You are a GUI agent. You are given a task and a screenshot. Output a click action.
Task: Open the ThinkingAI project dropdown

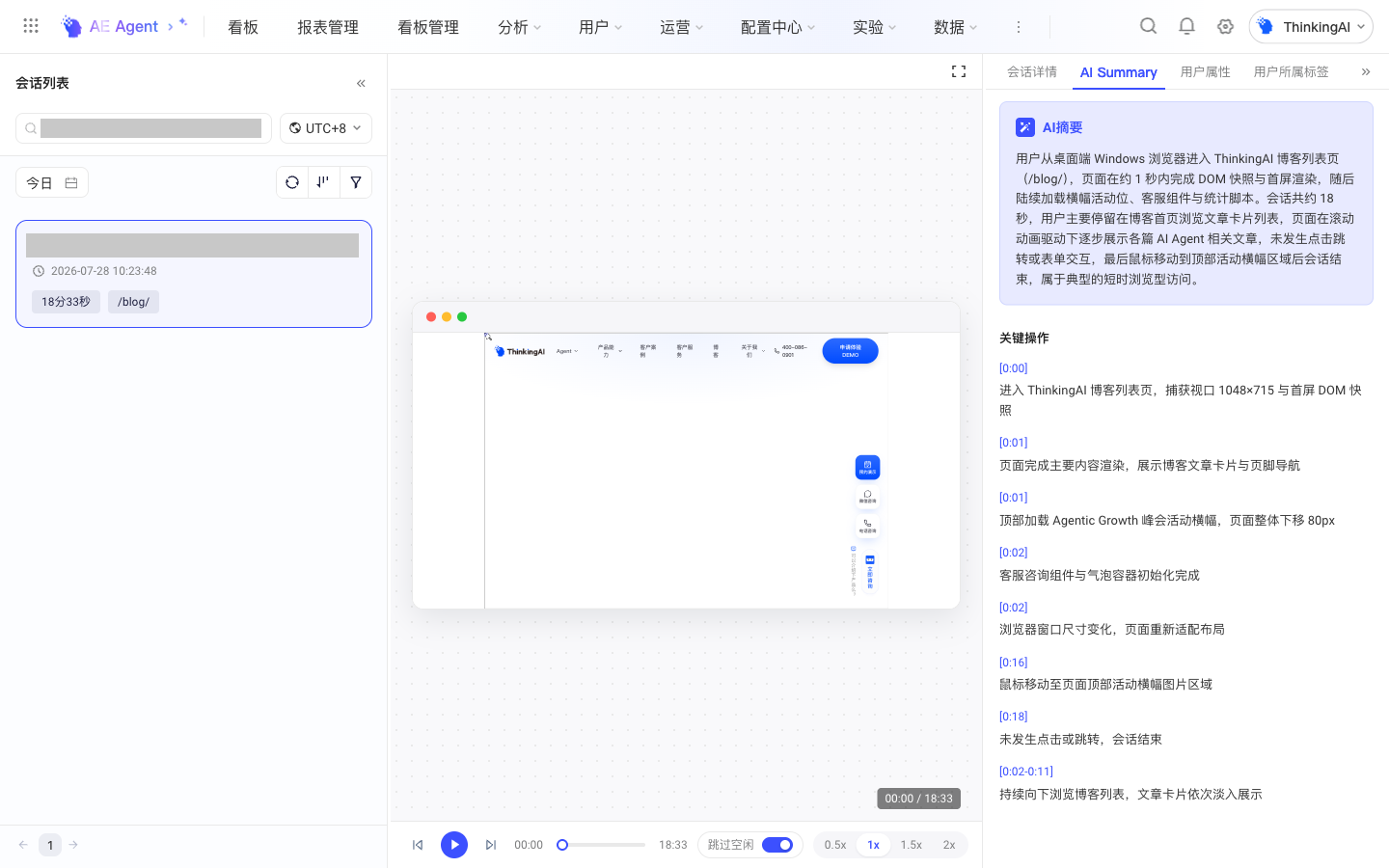tap(1311, 27)
